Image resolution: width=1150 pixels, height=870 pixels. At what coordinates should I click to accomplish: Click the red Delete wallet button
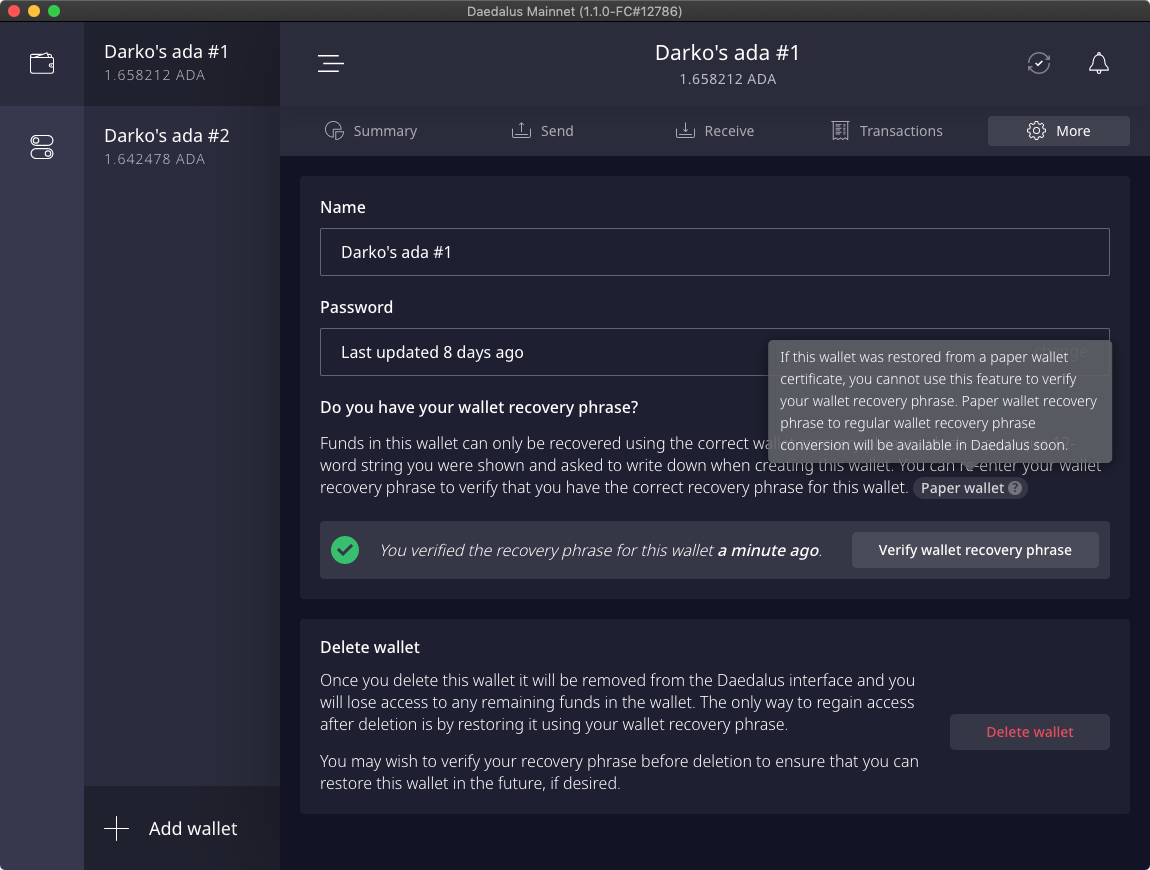[x=1029, y=732]
